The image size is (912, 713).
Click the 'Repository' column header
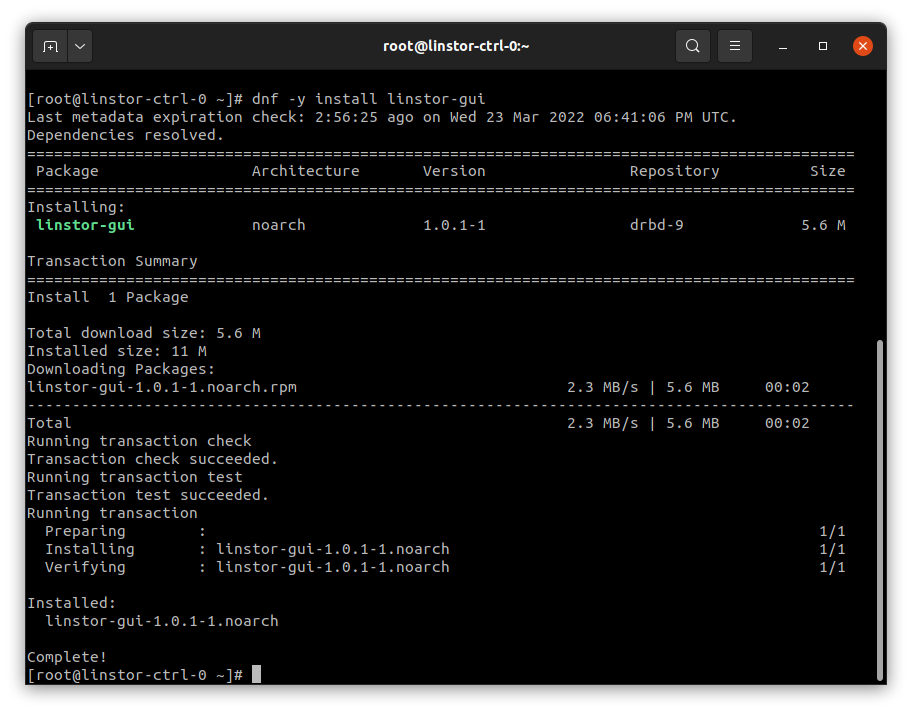(674, 171)
